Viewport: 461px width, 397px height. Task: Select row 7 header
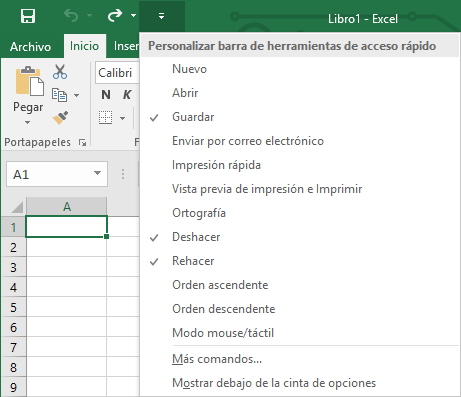(13, 347)
